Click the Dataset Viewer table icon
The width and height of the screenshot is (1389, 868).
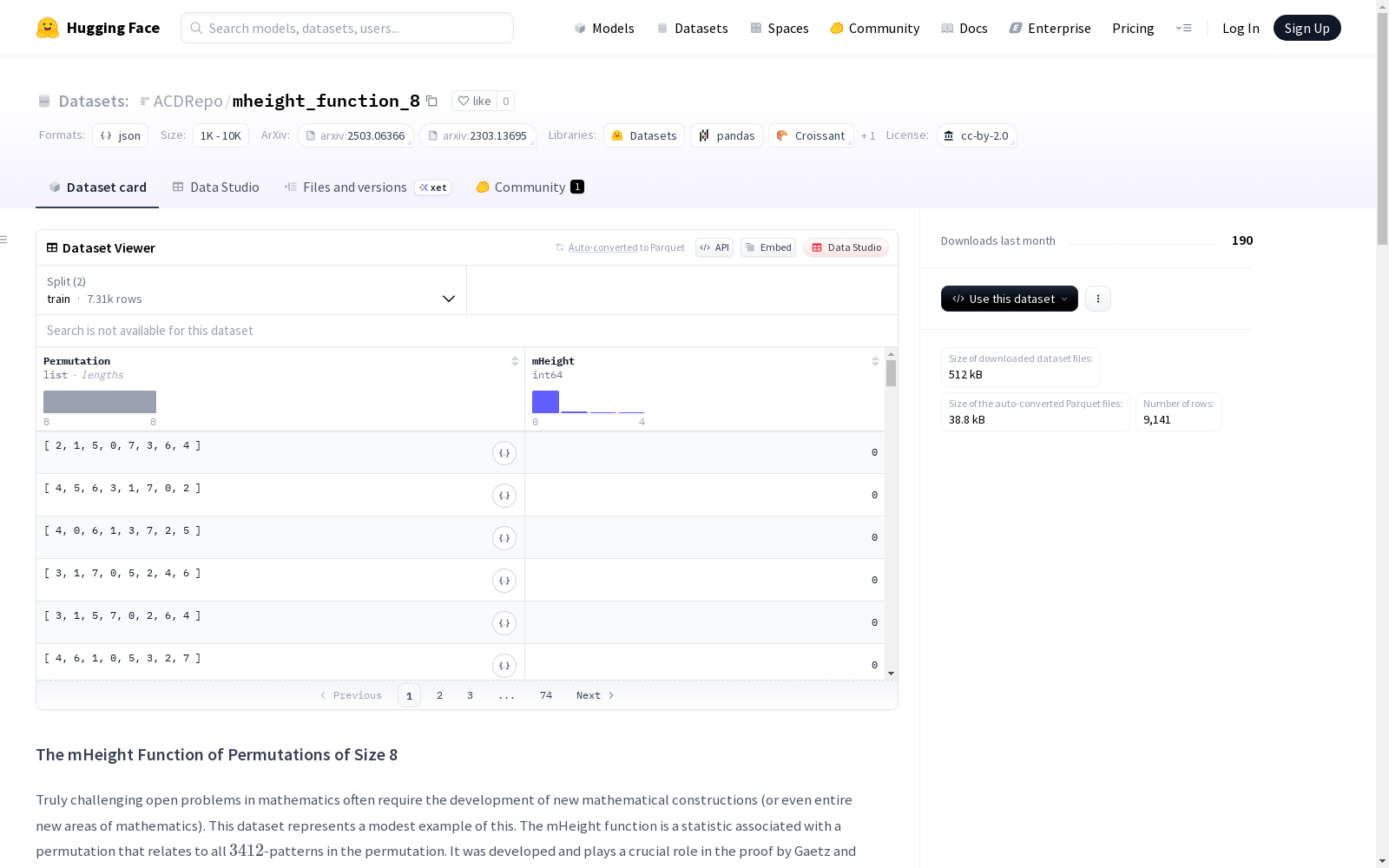tap(52, 247)
